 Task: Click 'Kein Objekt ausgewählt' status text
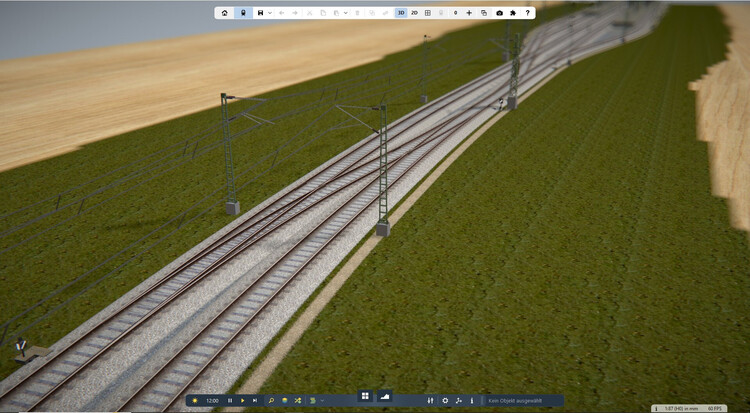pyautogui.click(x=515, y=401)
